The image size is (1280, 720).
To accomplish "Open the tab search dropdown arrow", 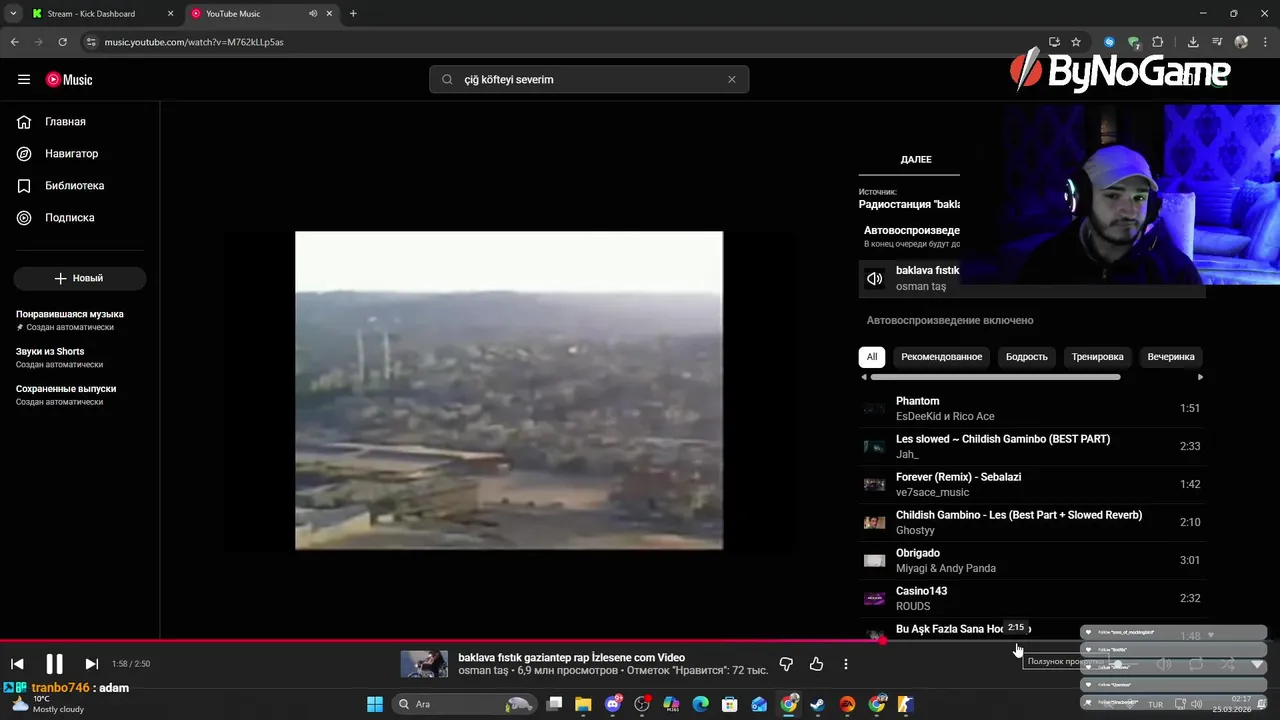I will click(x=13, y=14).
